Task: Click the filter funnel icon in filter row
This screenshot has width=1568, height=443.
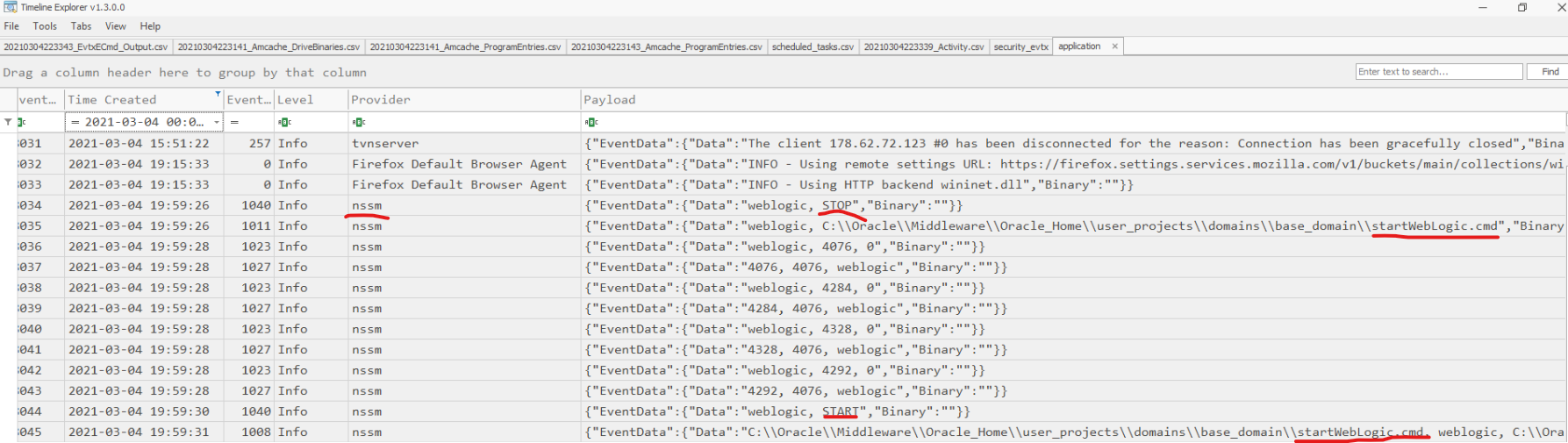Action: 8,122
